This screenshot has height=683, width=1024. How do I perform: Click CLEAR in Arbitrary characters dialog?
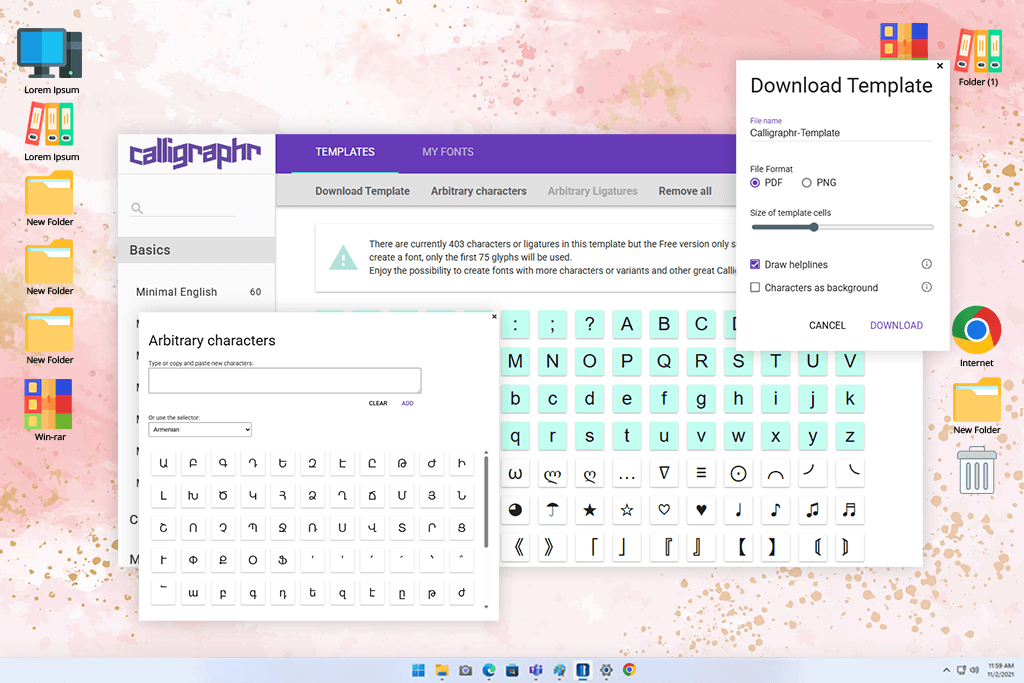(378, 404)
